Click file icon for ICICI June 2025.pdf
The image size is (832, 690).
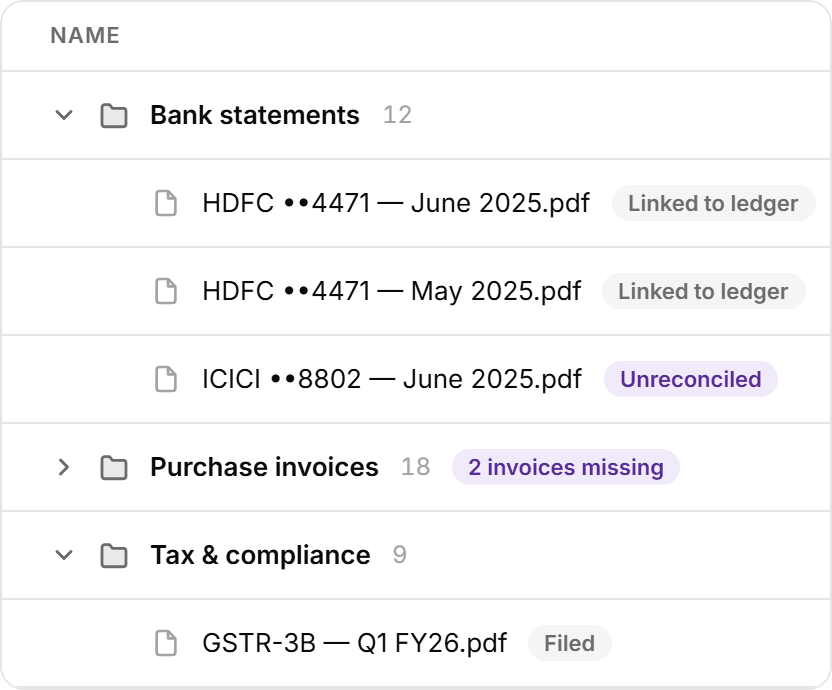(166, 379)
